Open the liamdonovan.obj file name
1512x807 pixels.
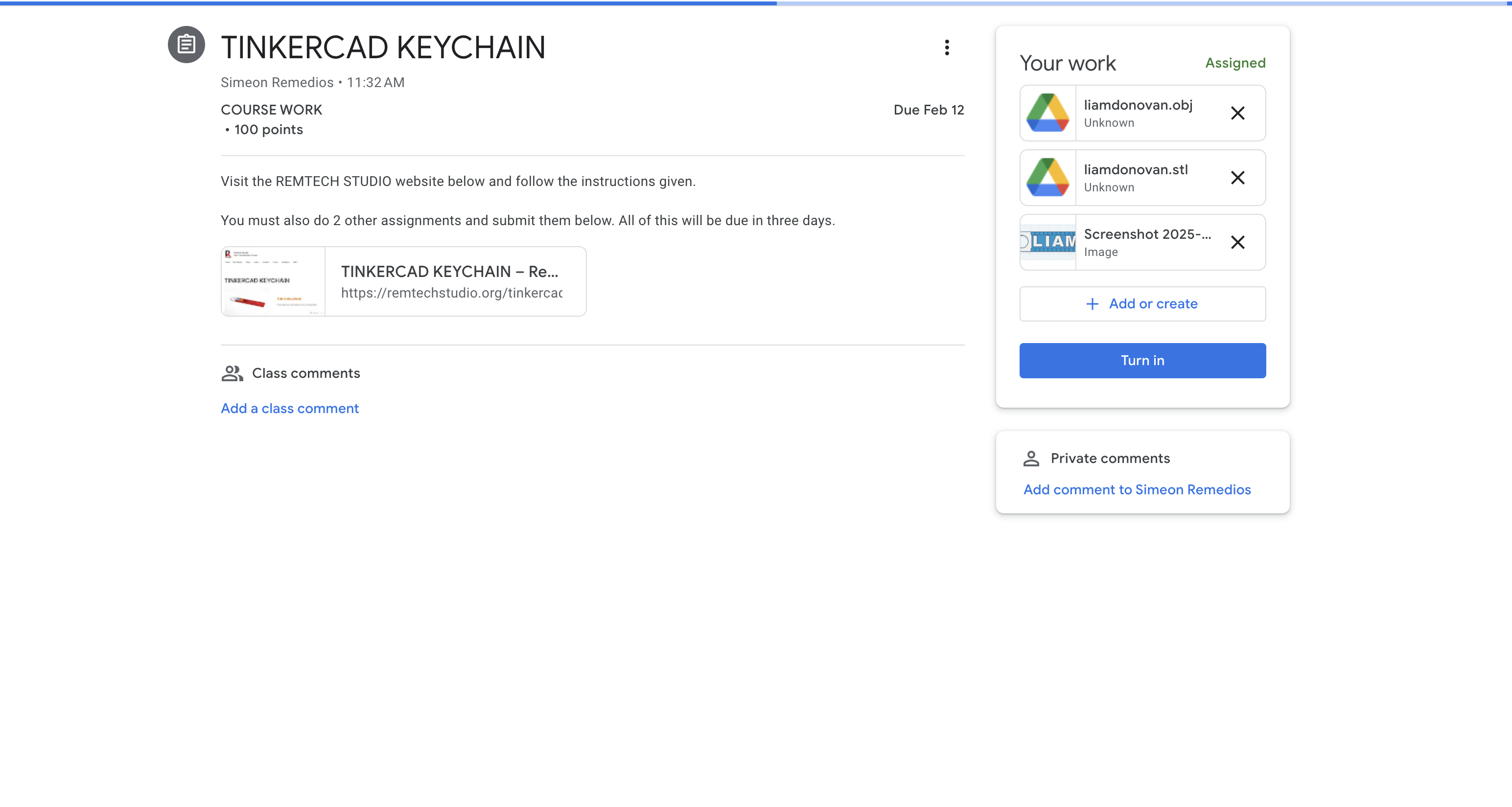tap(1138, 105)
